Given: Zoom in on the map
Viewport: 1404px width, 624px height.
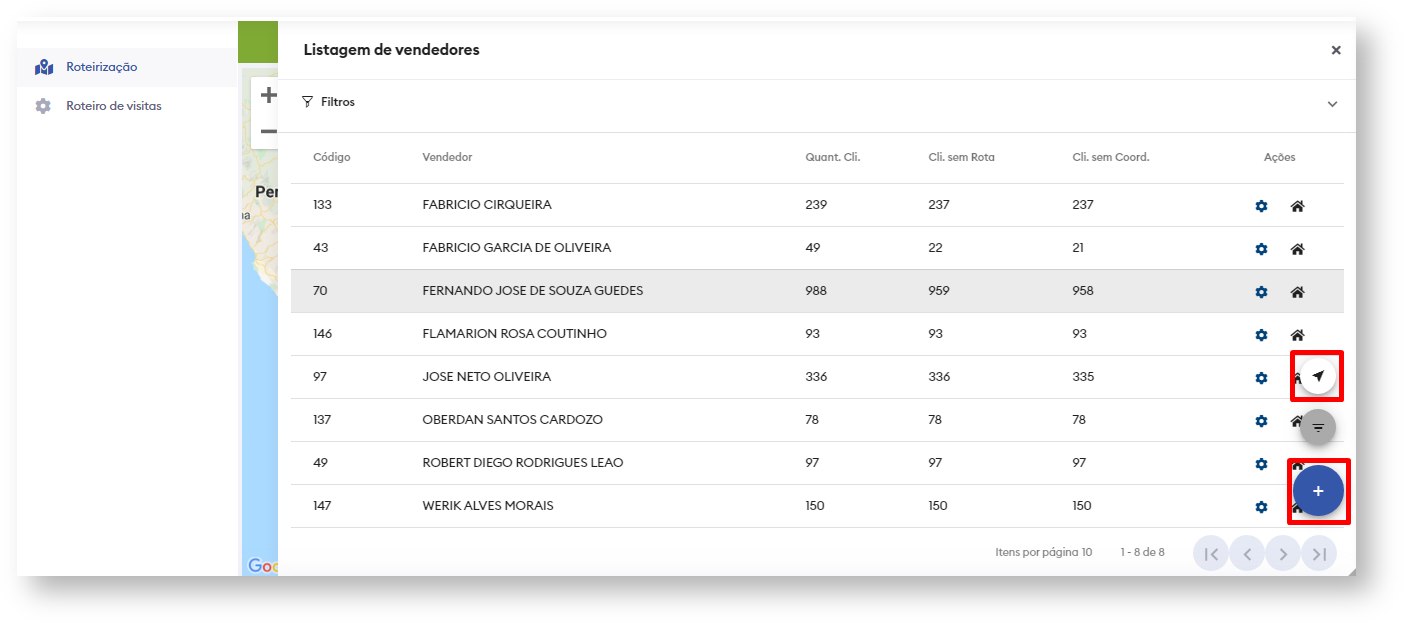Looking at the screenshot, I should pyautogui.click(x=268, y=96).
